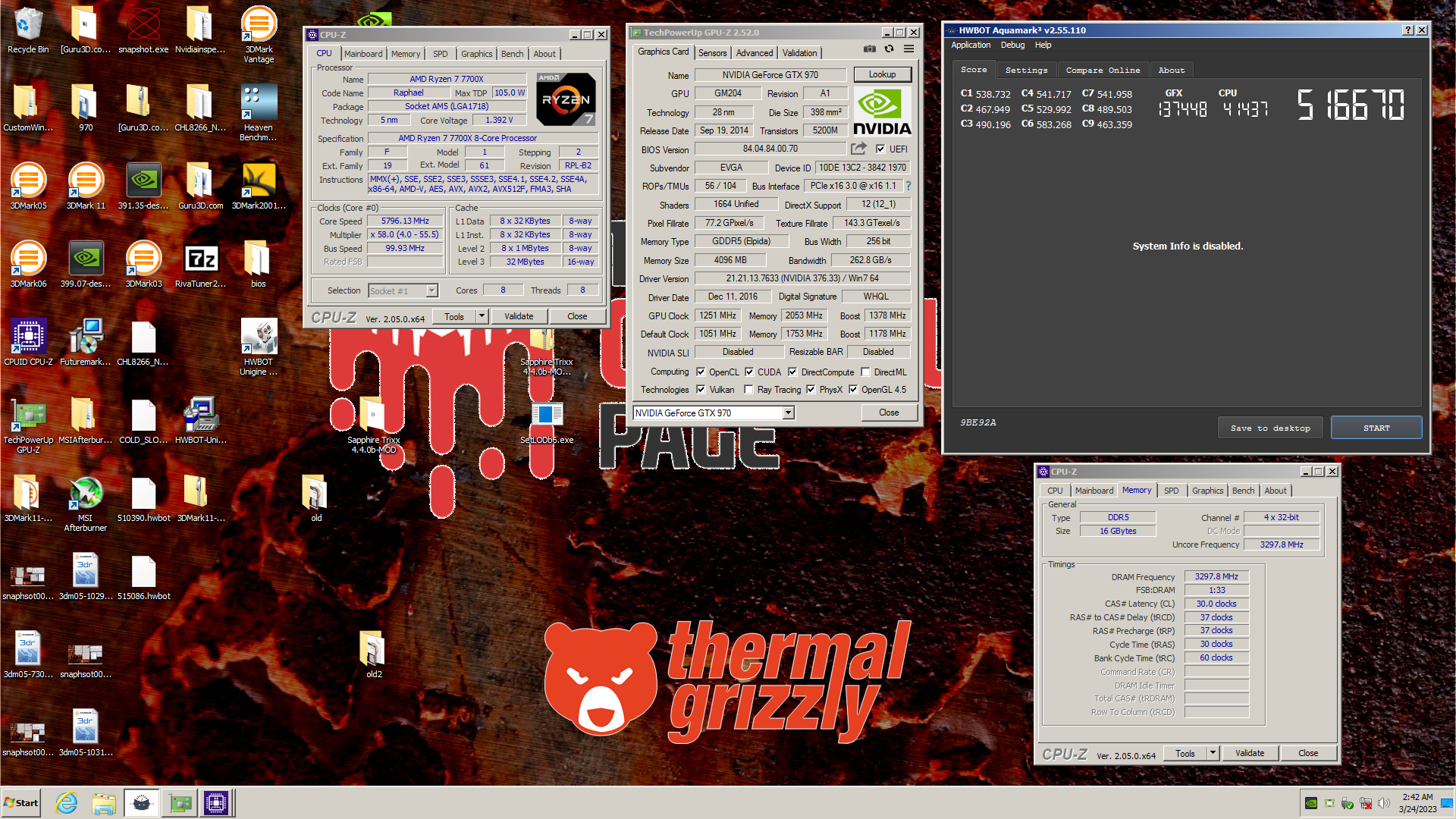Click the Windows Start button
Image resolution: width=1456 pixels, height=819 pixels.
point(20,803)
